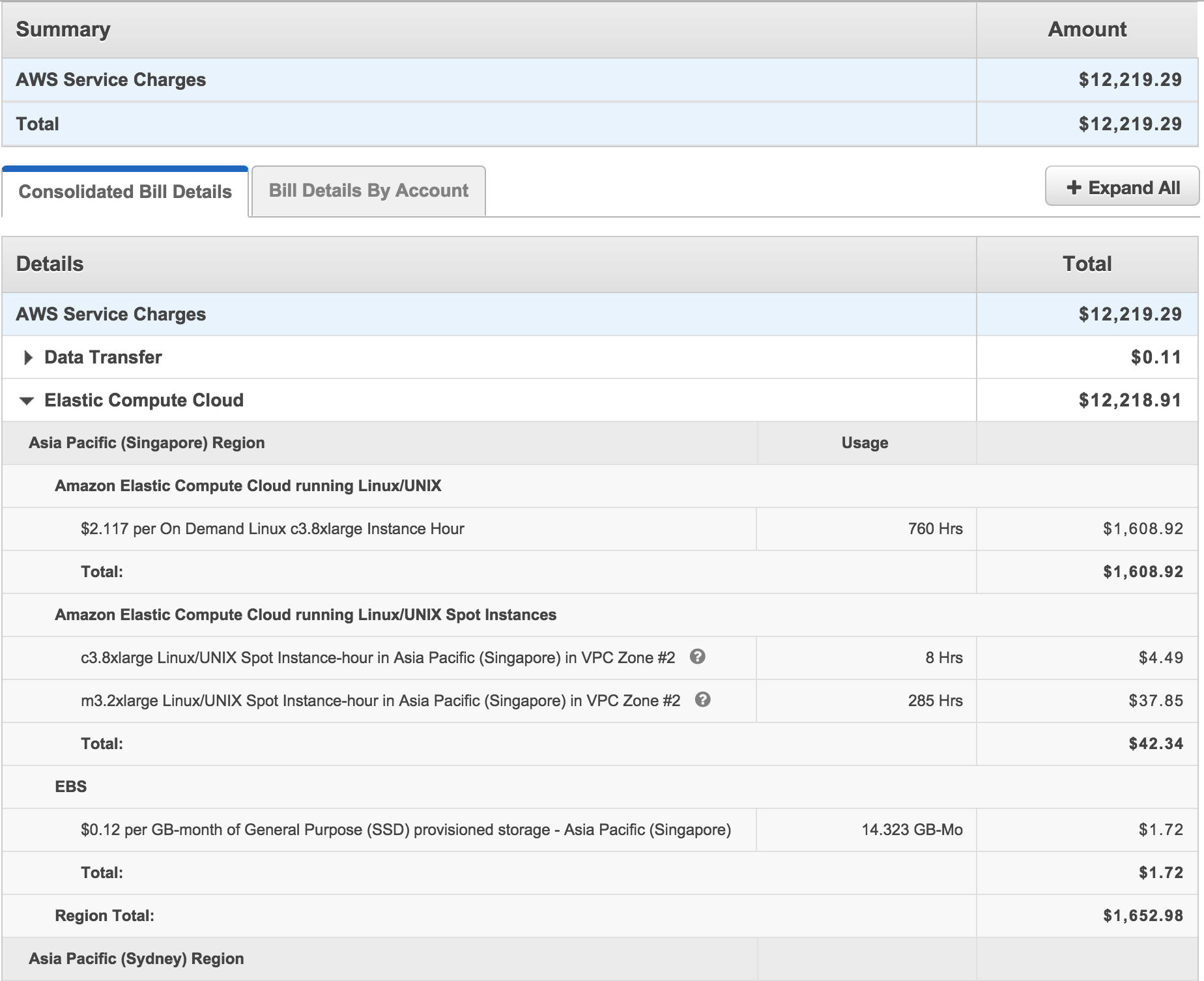This screenshot has width=1204, height=981.
Task: Click the m3.2xlarge Spot Instance-hour description
Action: [380, 701]
